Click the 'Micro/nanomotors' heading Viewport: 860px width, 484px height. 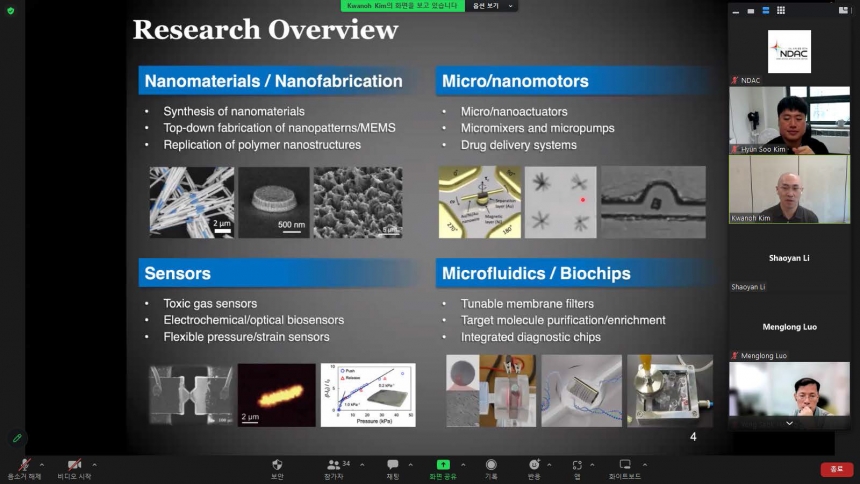[x=515, y=81]
